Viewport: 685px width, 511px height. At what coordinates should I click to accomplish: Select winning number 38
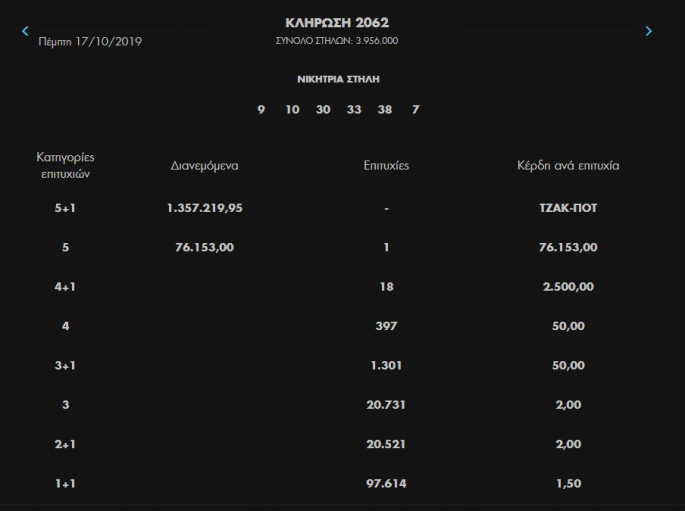[385, 110]
